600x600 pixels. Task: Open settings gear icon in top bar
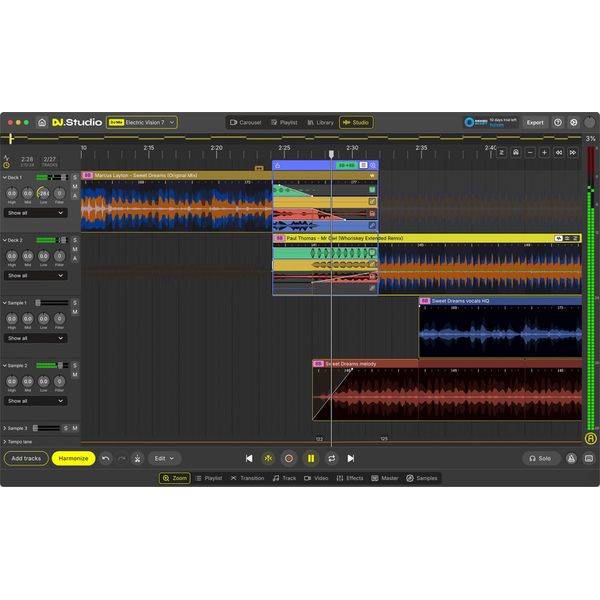pos(574,122)
